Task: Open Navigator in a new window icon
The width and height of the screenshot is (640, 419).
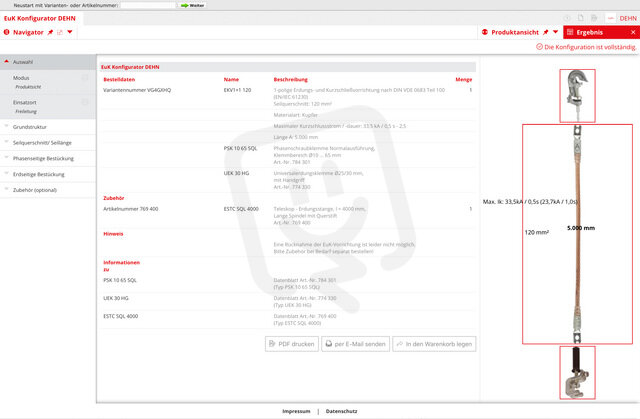Action: pos(60,32)
